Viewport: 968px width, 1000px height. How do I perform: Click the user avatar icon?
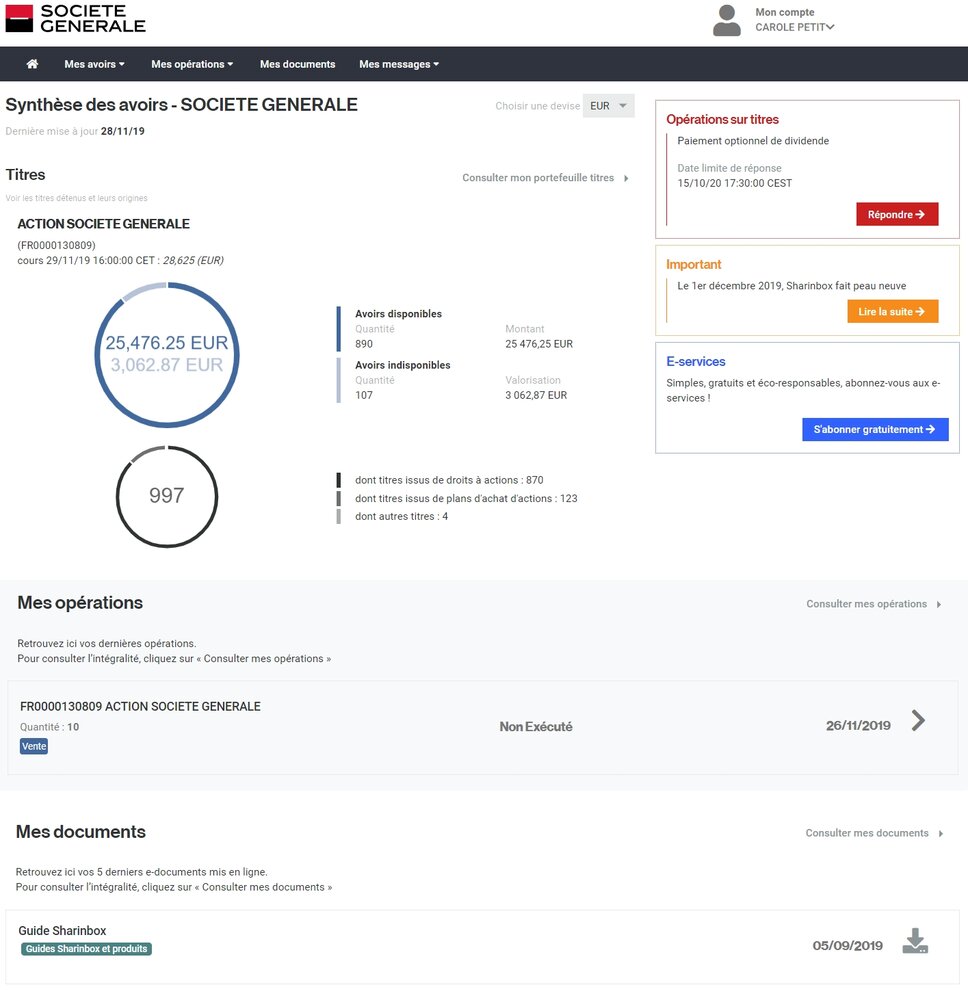pyautogui.click(x=727, y=20)
